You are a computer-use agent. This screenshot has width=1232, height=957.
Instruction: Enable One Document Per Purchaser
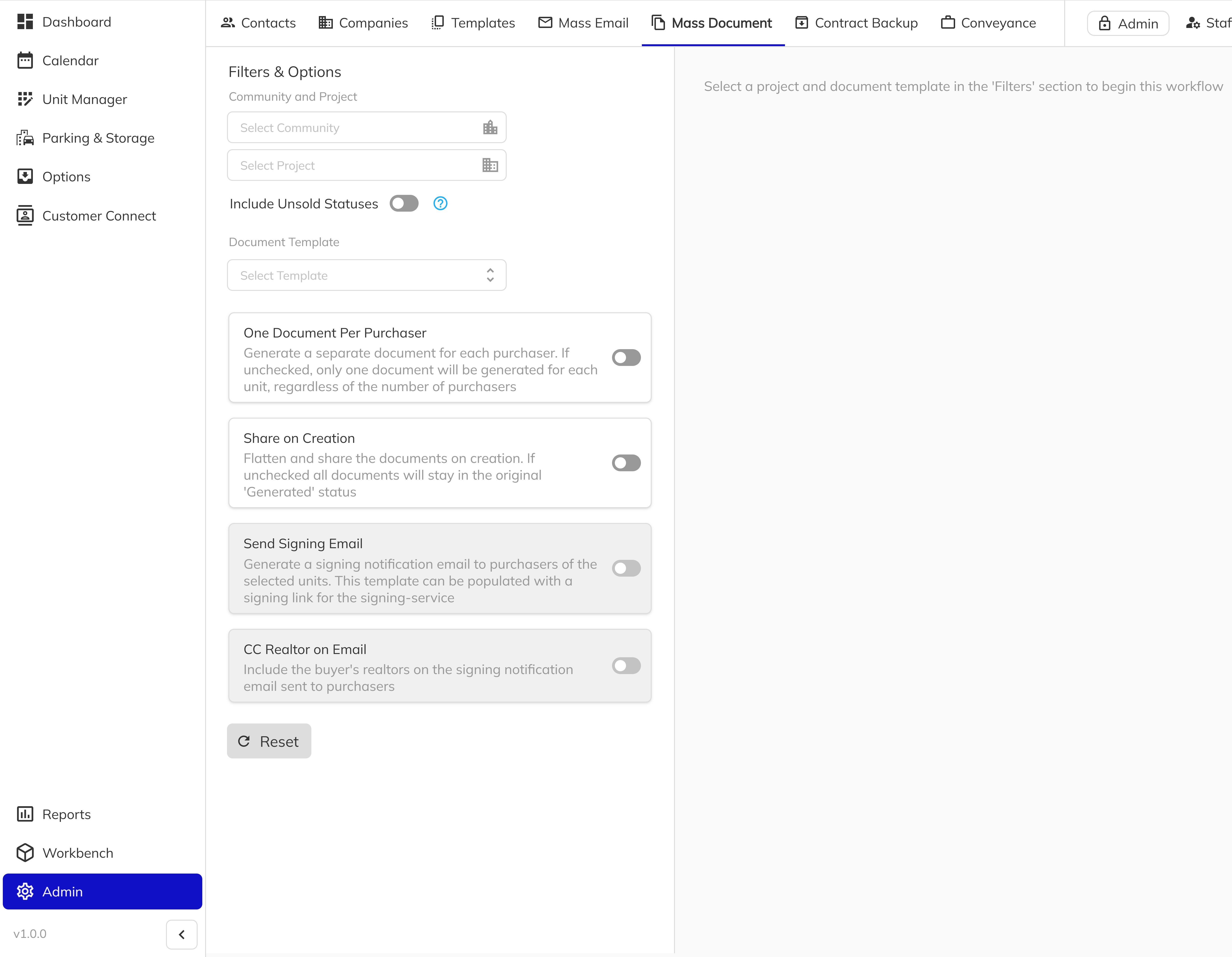626,357
